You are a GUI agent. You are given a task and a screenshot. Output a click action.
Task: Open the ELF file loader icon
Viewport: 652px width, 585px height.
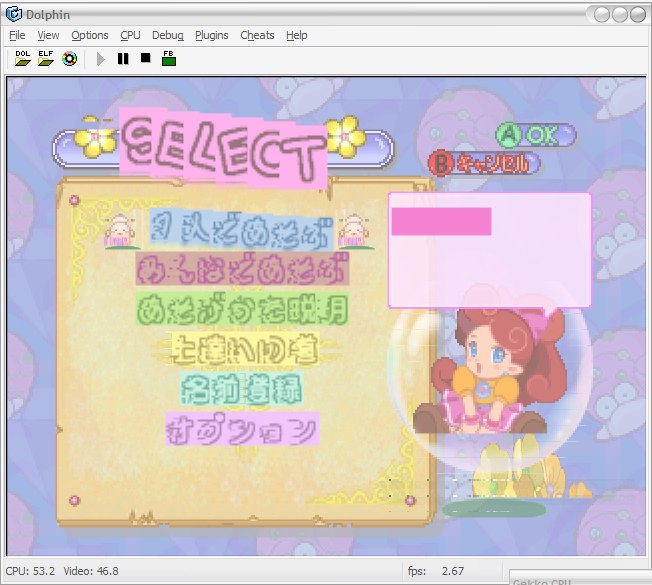(x=46, y=59)
